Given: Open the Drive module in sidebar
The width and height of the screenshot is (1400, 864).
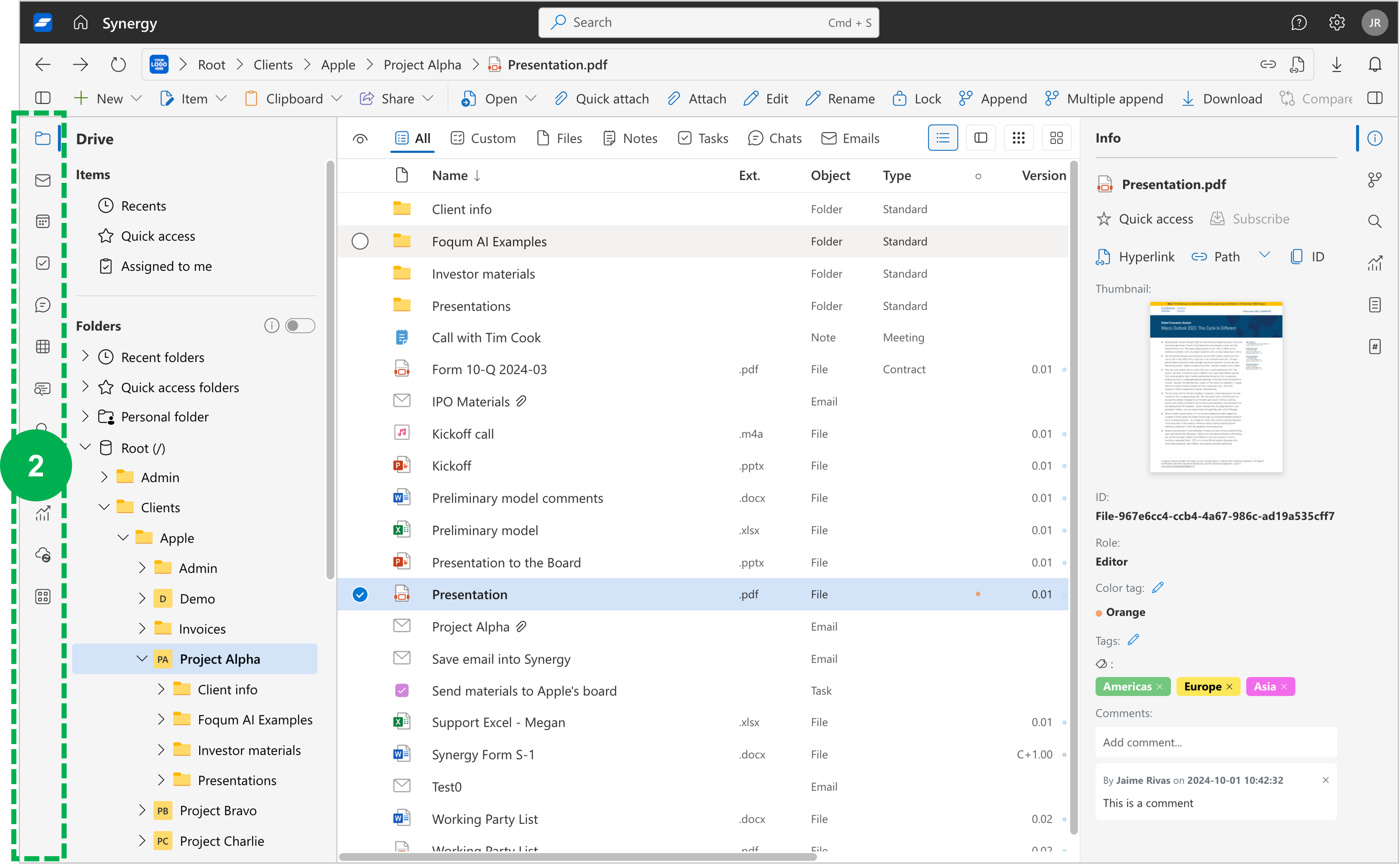Looking at the screenshot, I should click(x=43, y=138).
